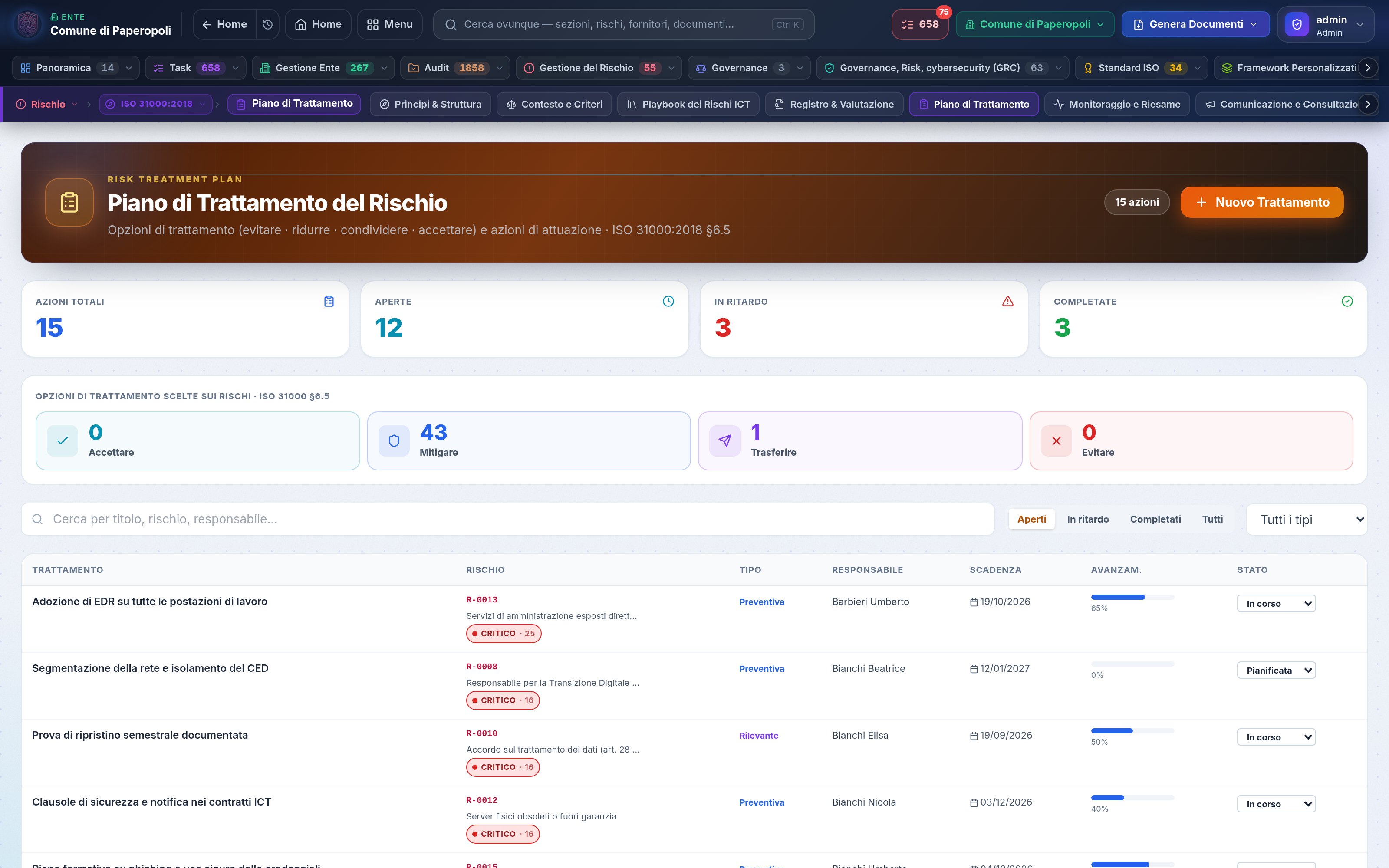Expand the Panoramica module menu

tap(76, 68)
